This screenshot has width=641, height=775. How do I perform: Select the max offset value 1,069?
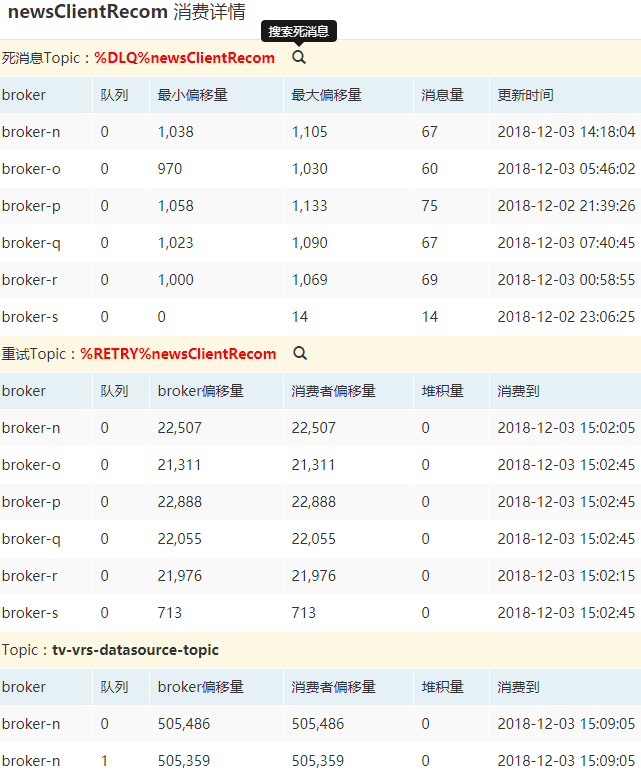[309, 280]
